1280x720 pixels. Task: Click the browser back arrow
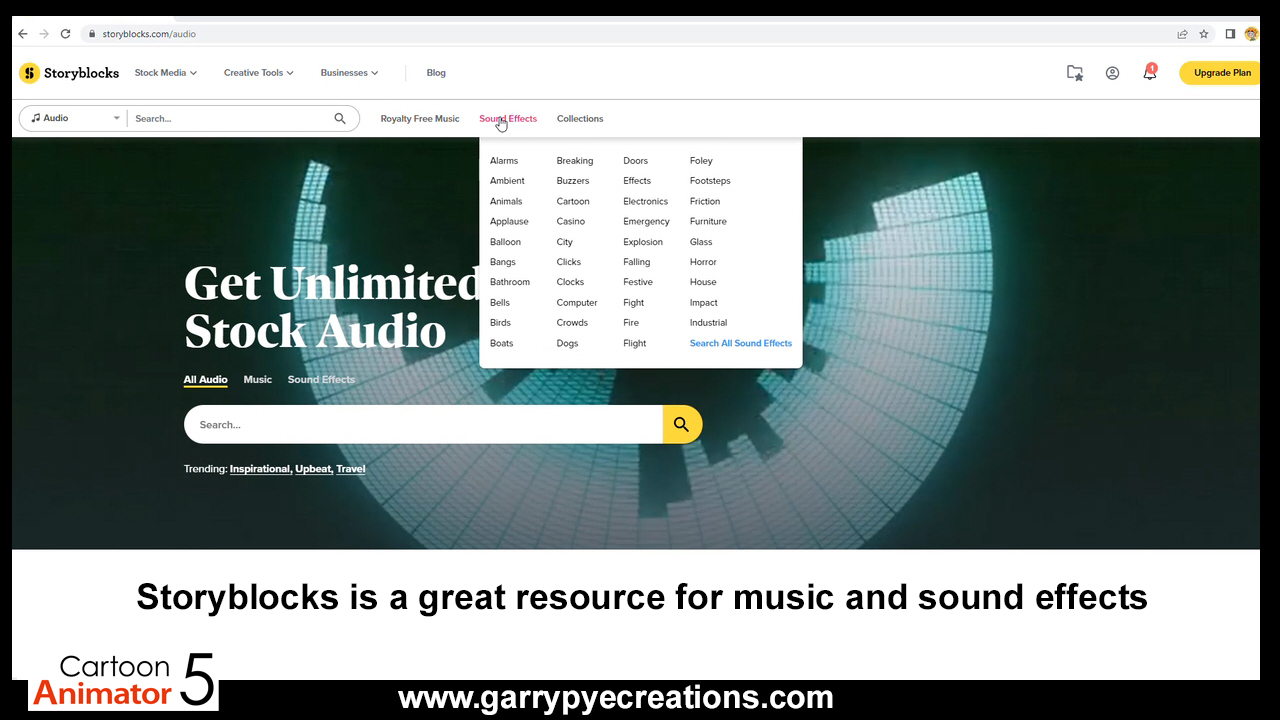(23, 34)
